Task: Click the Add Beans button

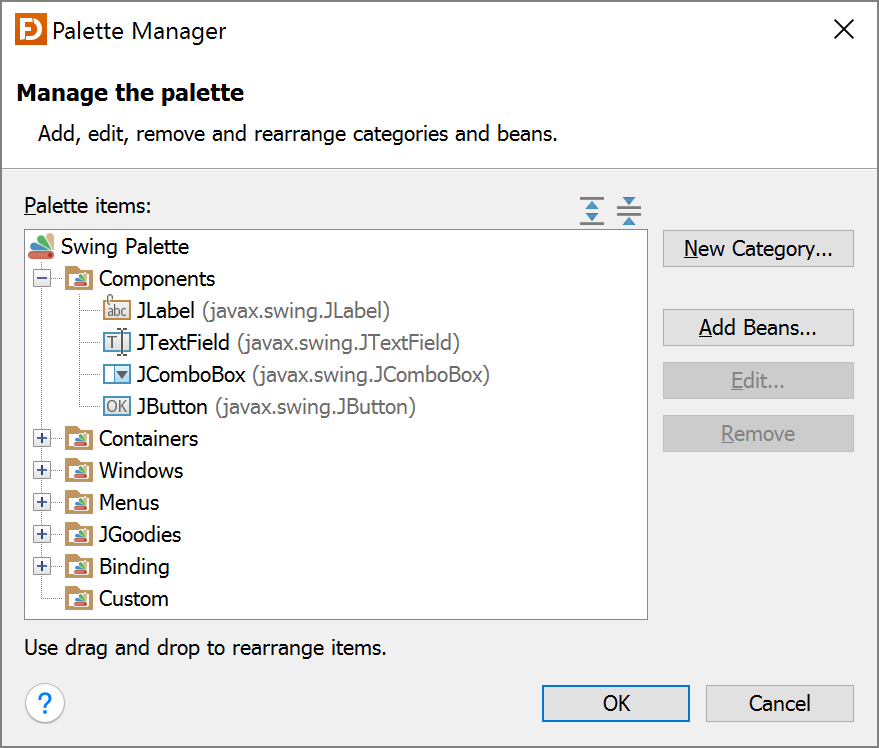Action: coord(757,327)
